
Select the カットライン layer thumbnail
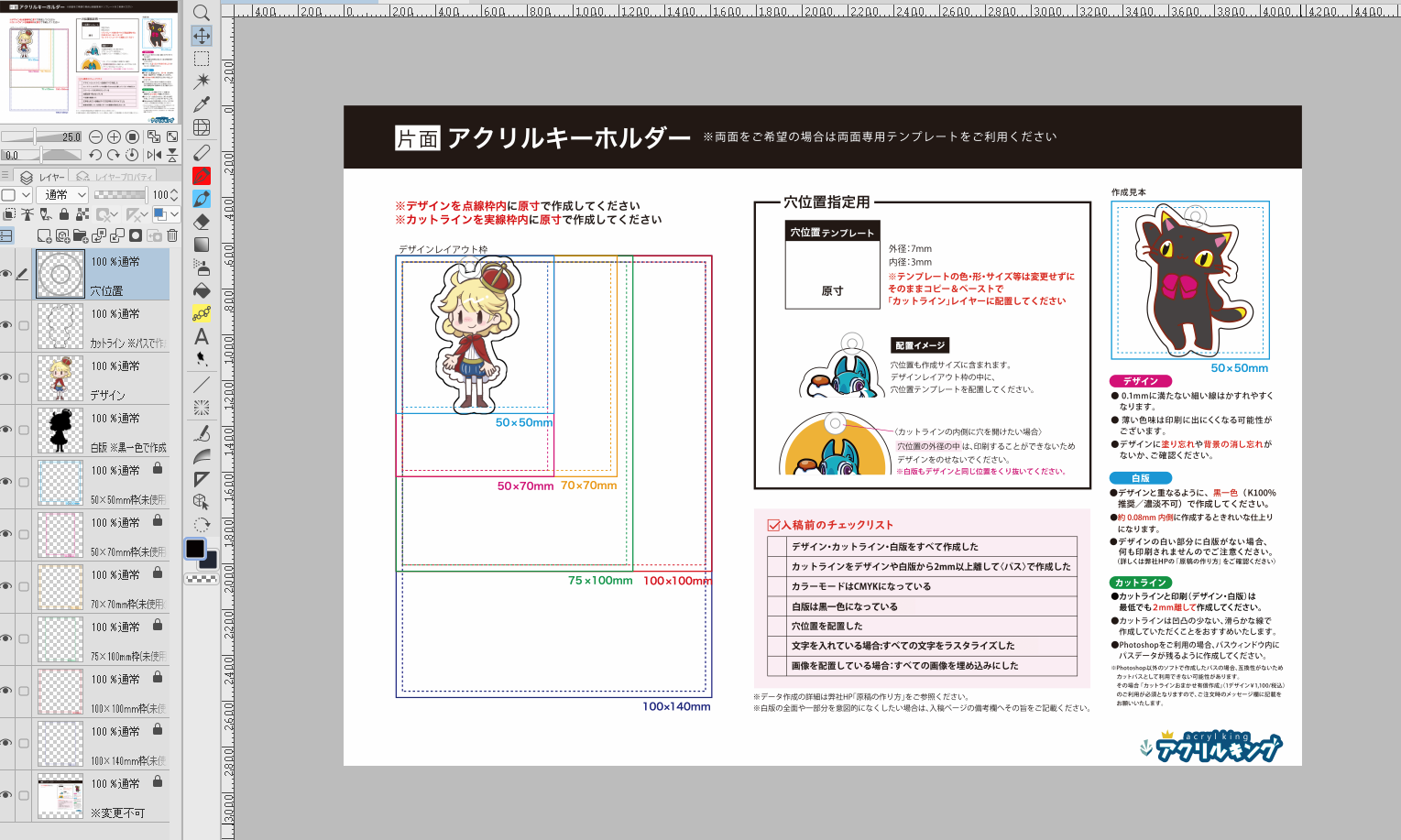pos(60,326)
